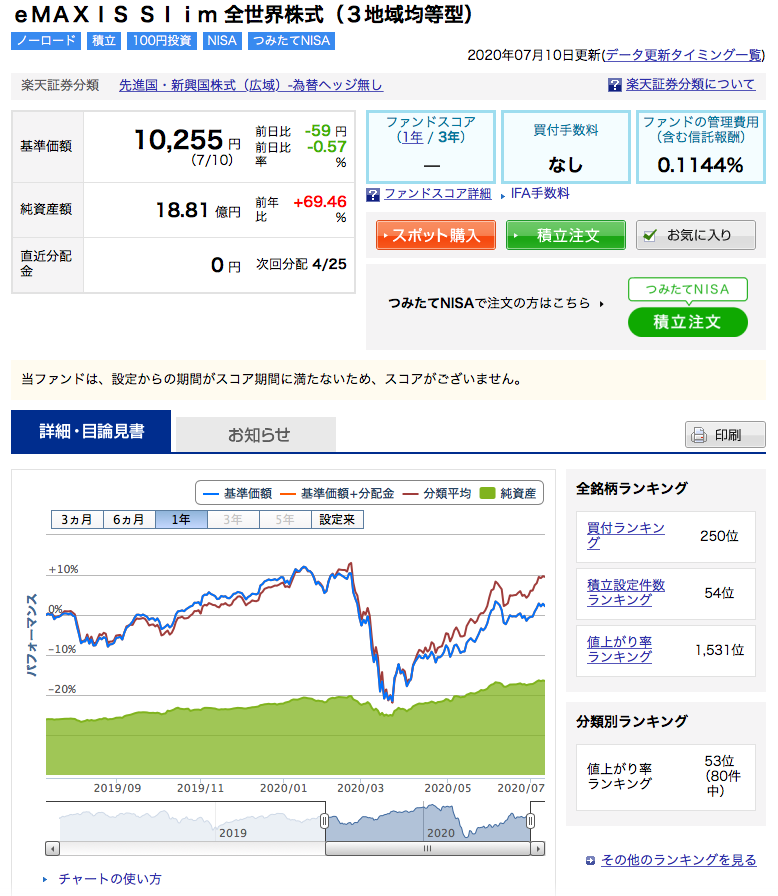Click the 18.81 億円 net asset value
This screenshot has width=778, height=896.
click(198, 210)
